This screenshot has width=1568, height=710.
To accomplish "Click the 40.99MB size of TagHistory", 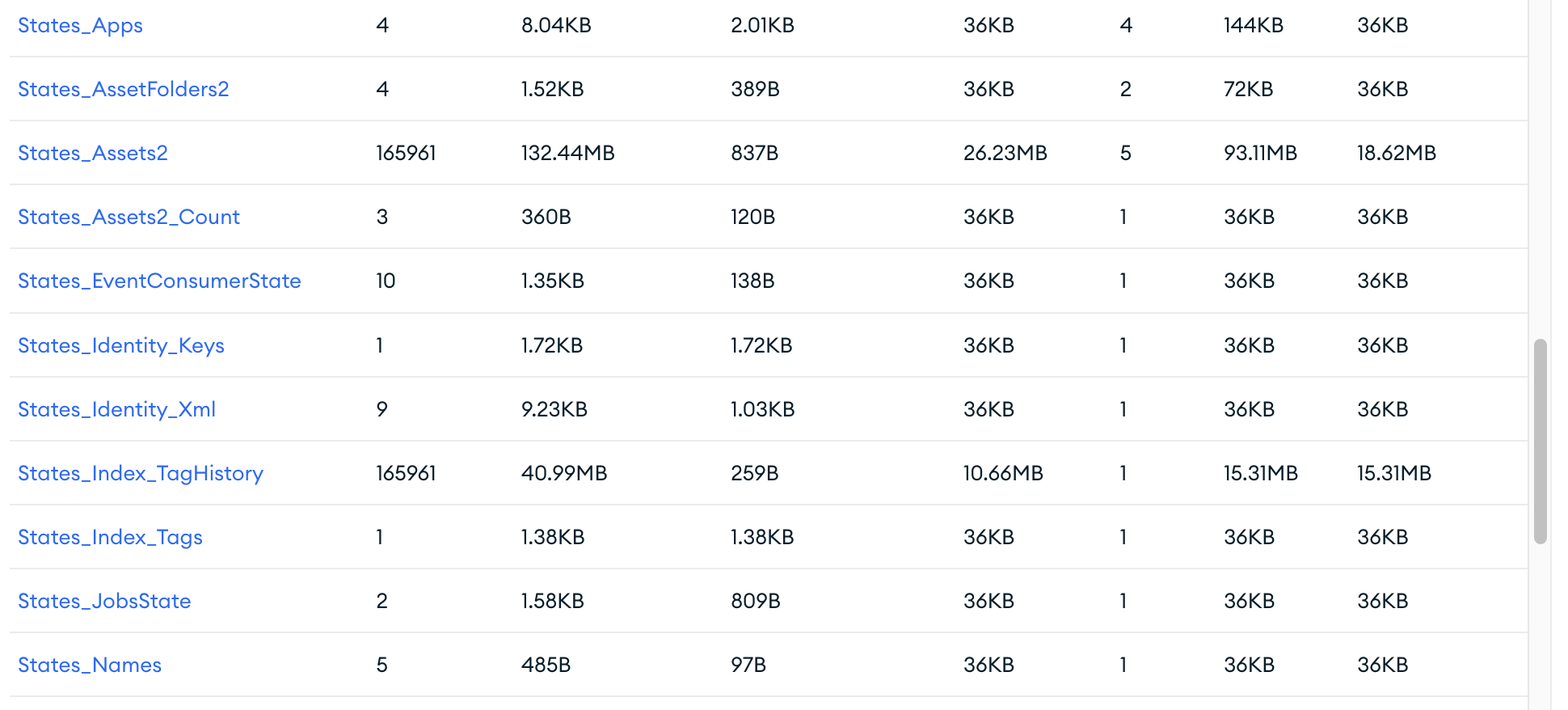I will pos(564,473).
